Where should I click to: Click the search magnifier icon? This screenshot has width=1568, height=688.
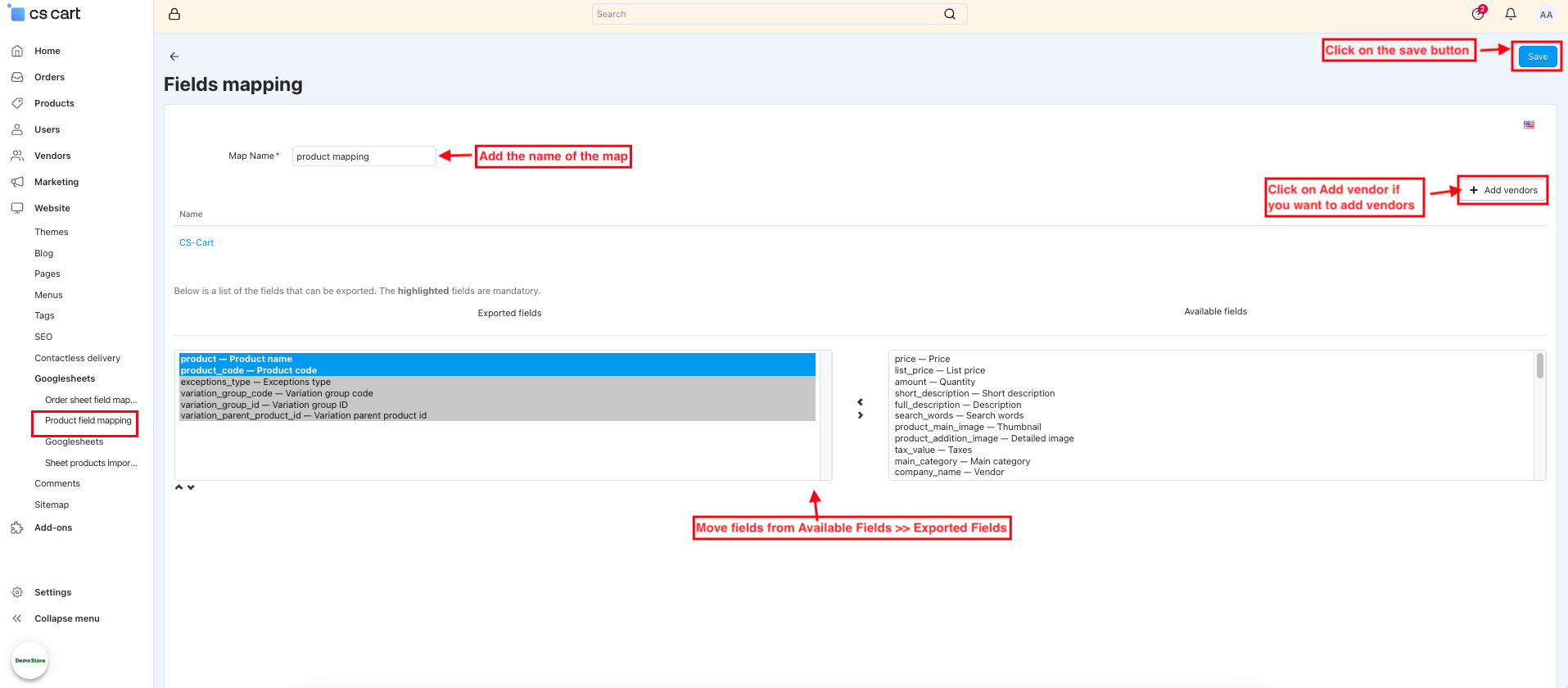click(950, 14)
